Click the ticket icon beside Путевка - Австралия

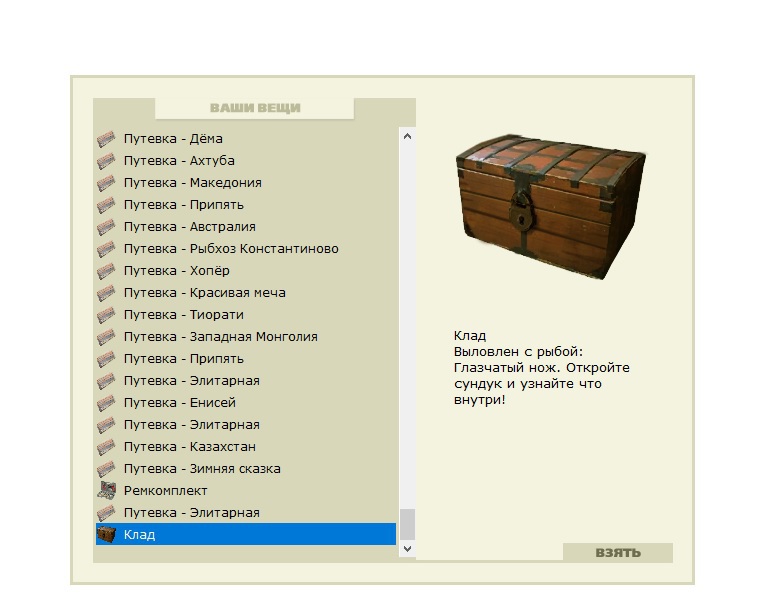(x=106, y=227)
